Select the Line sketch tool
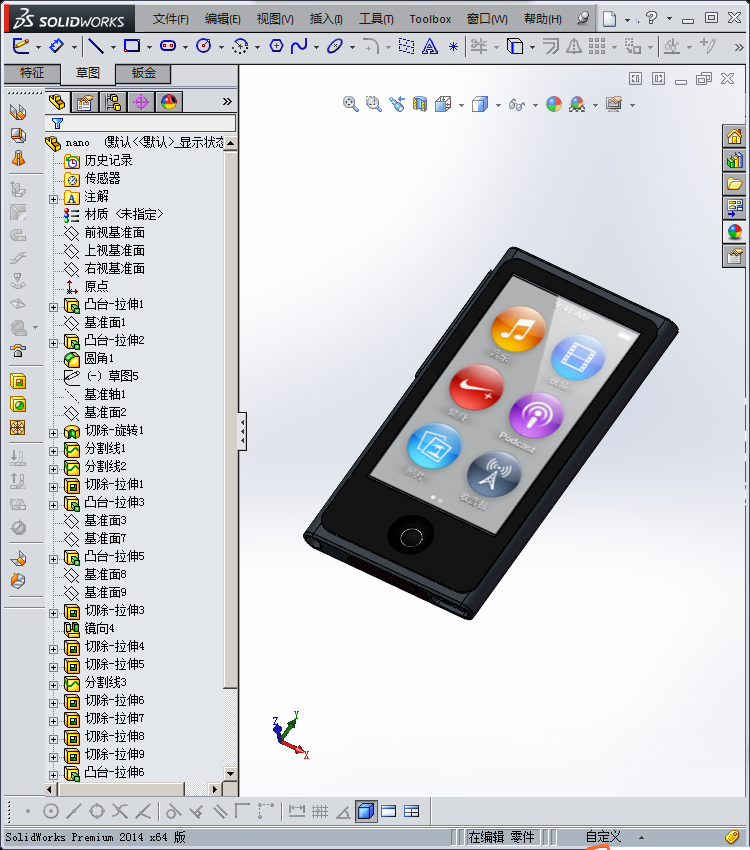750x850 pixels. pos(96,46)
